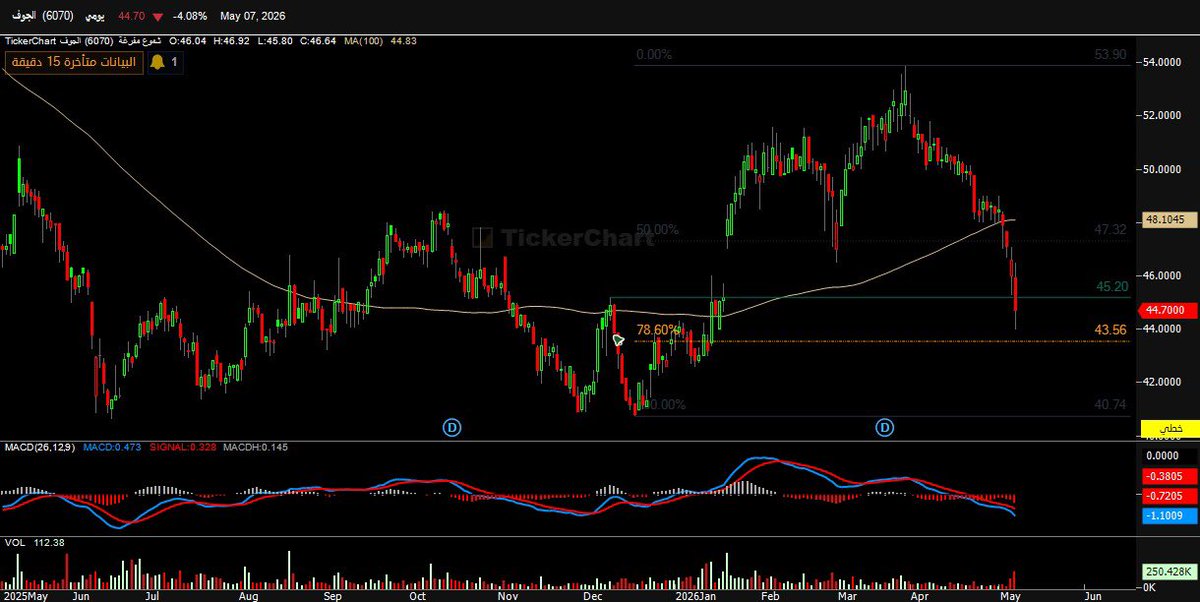Click the yellow خطي scale button

tap(1169, 429)
